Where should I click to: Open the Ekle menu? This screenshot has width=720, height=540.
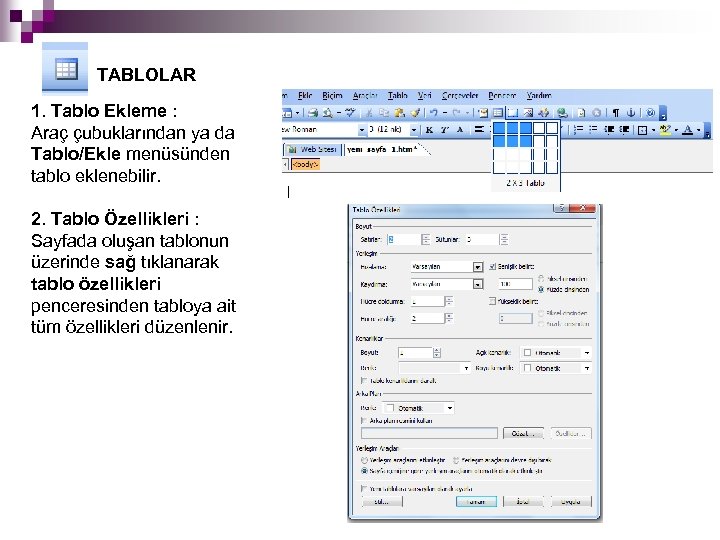point(305,96)
